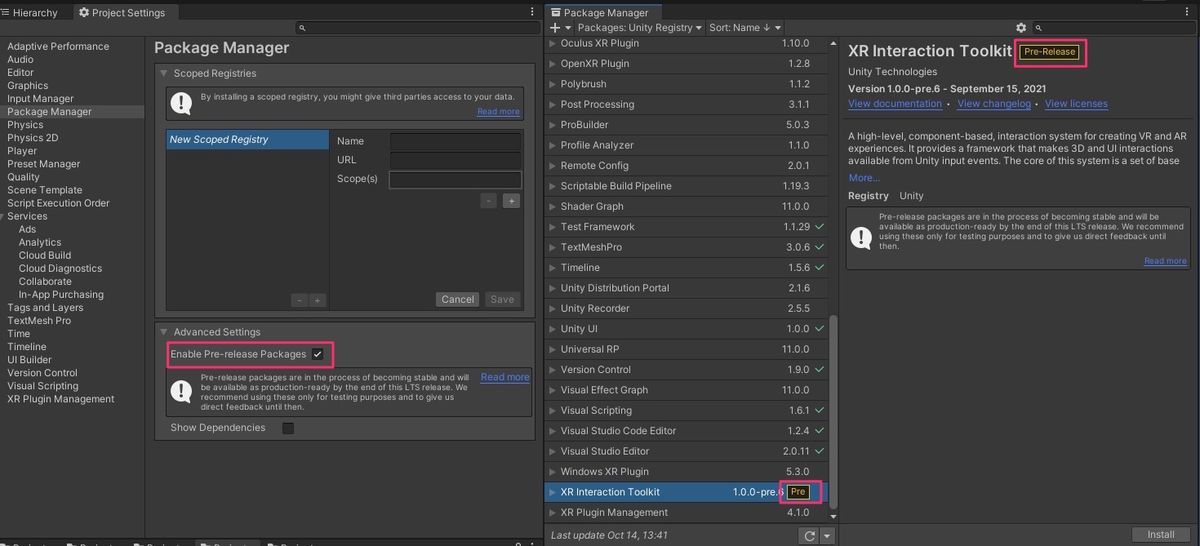Click Project Settings search field

(x=417, y=28)
